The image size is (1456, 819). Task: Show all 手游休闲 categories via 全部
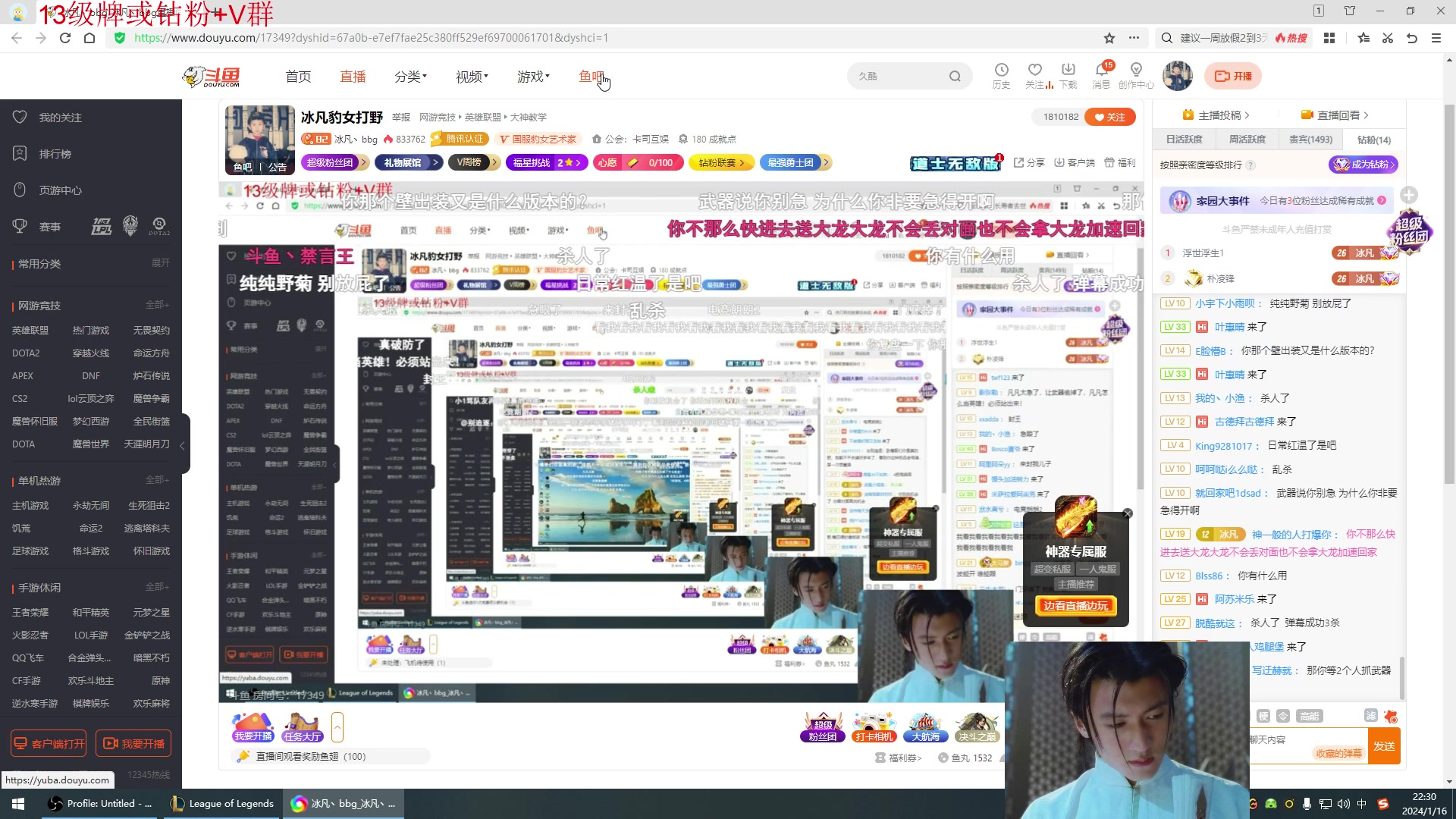(157, 587)
